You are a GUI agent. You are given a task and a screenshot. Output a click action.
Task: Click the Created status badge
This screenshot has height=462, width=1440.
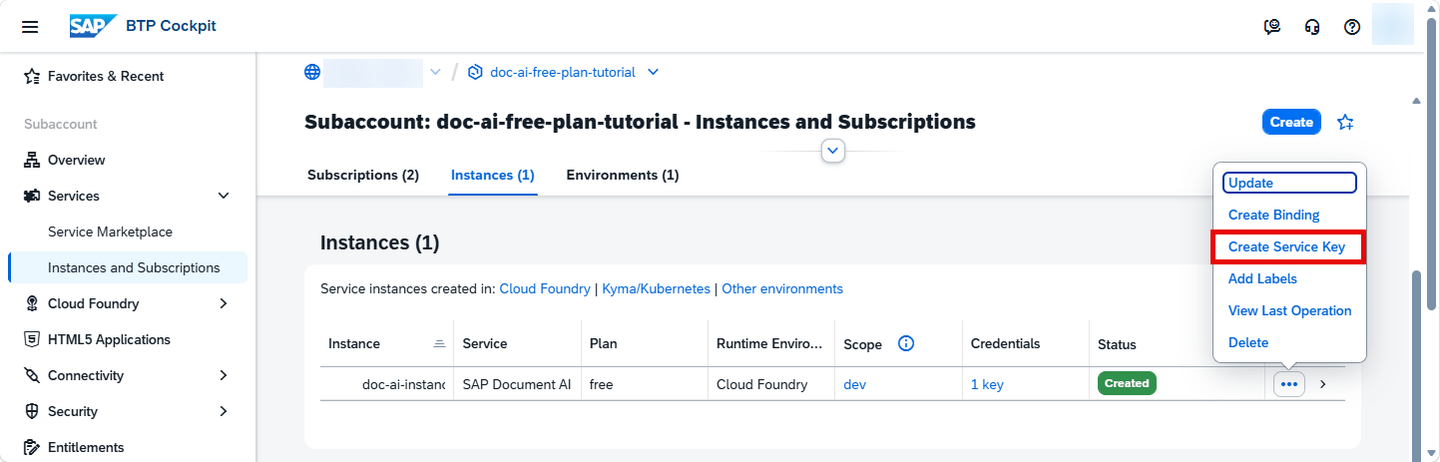click(1127, 383)
